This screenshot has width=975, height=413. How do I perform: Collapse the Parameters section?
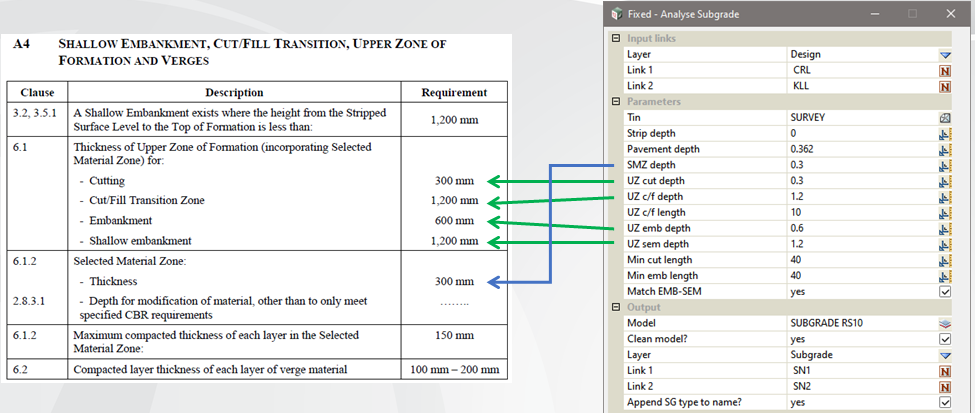615,102
